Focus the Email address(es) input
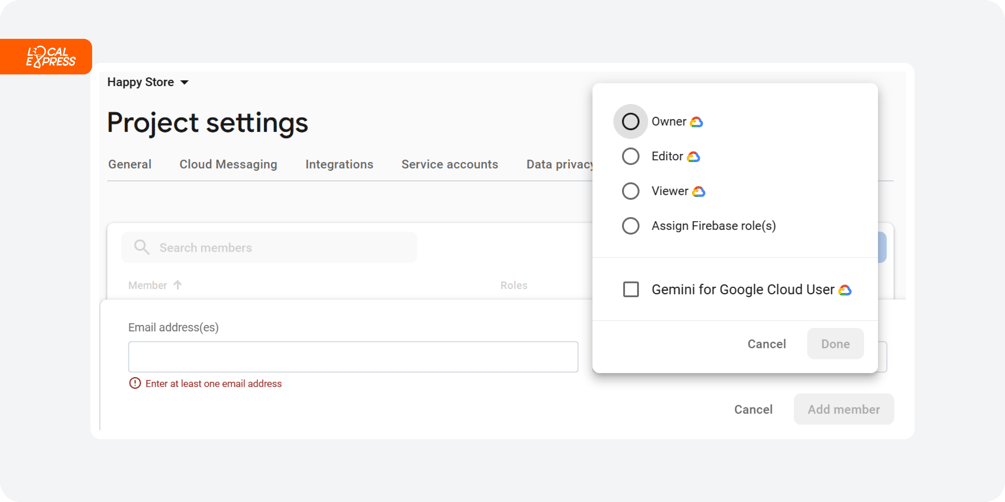This screenshot has height=502, width=1005. click(x=353, y=357)
